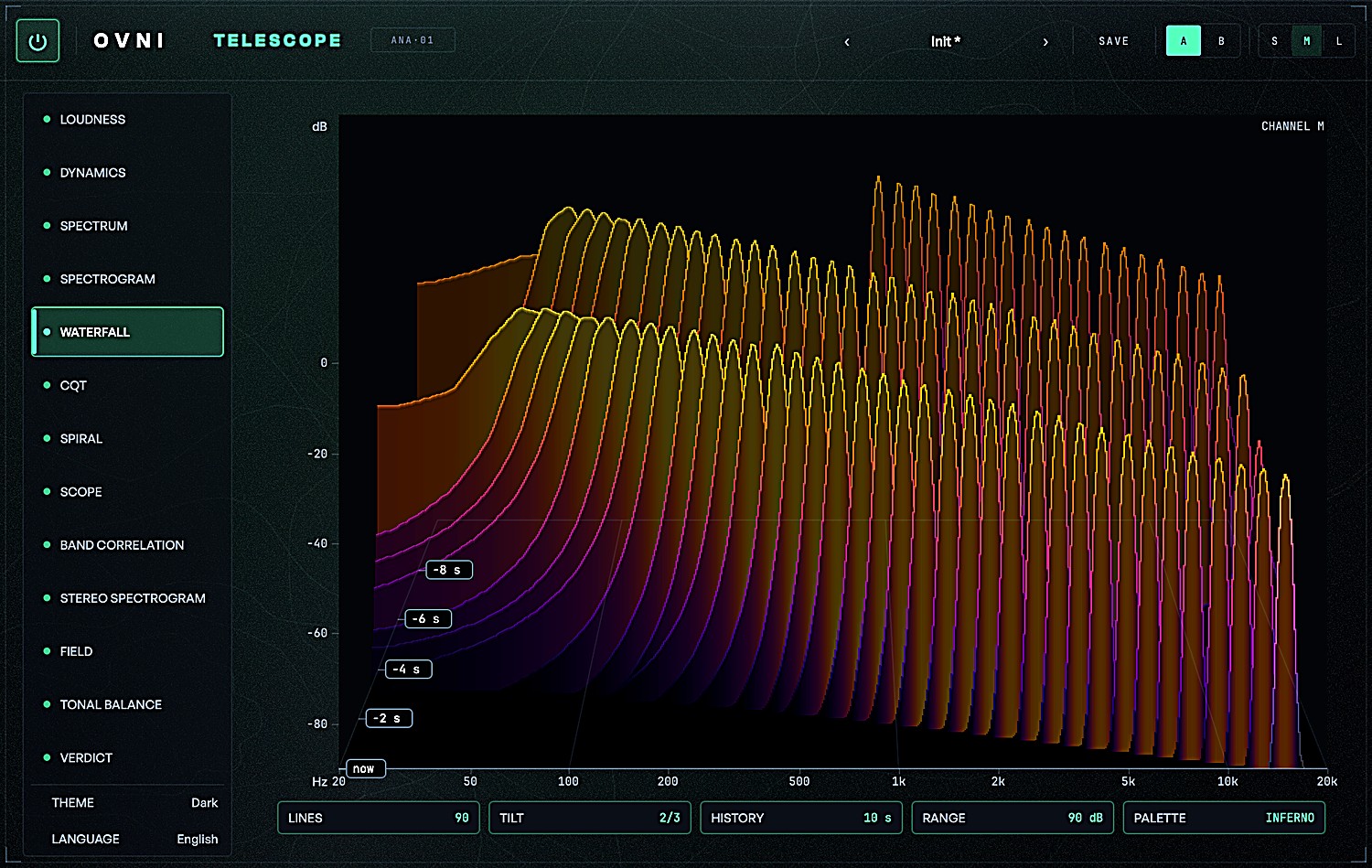Click the -6 s time marker
Screen dimensions: 1372x868
[x=428, y=619]
